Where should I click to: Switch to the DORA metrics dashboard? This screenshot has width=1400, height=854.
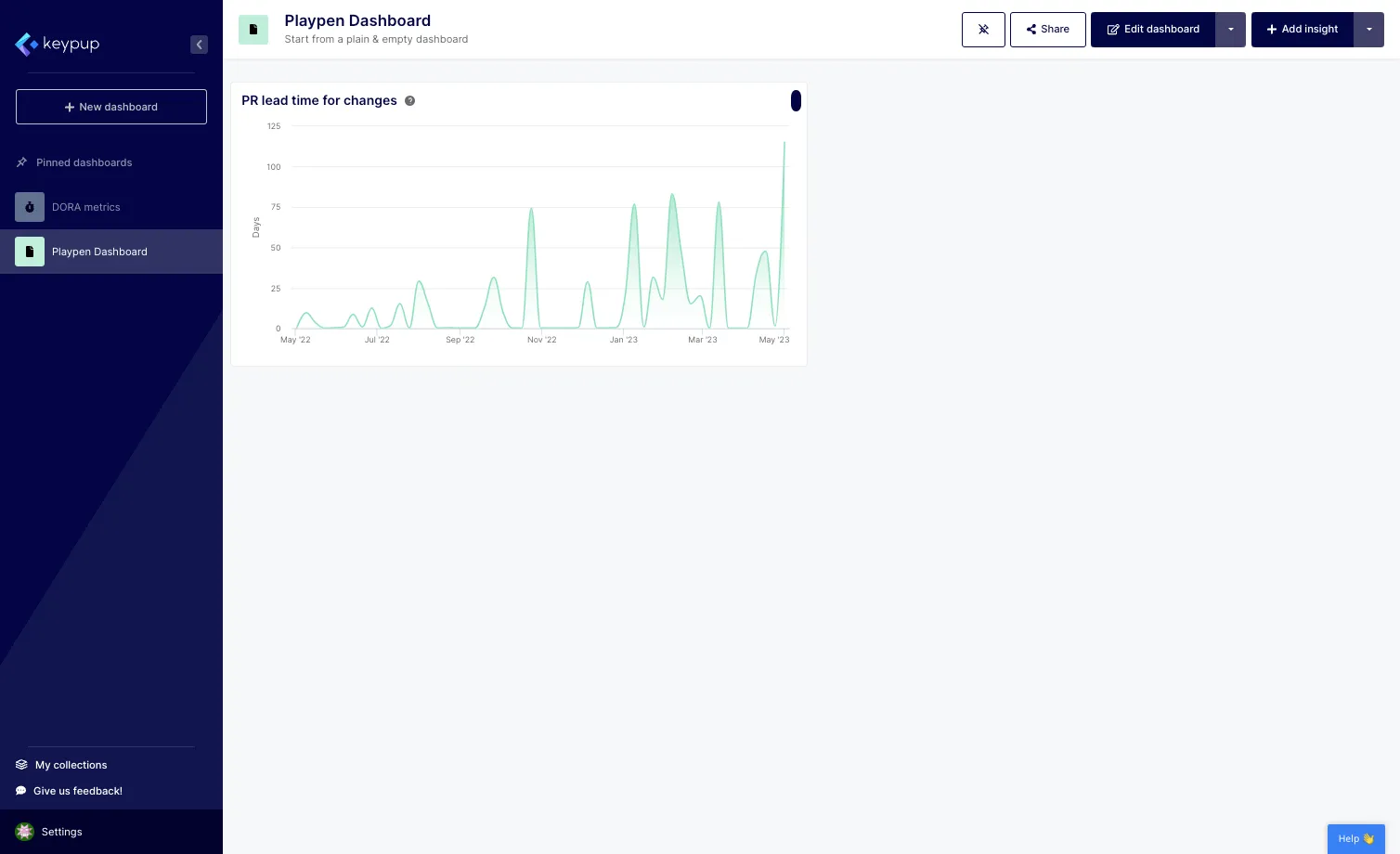point(85,207)
